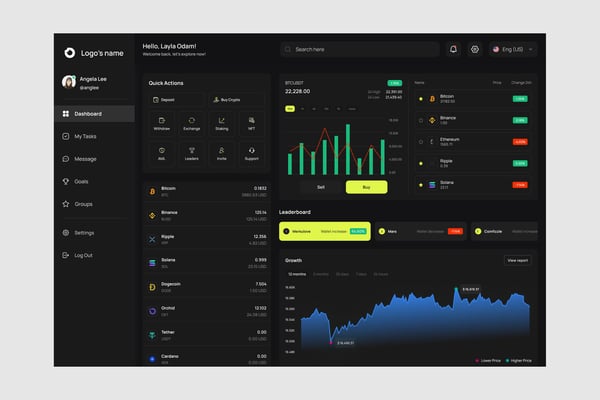Click the Dogecoin icon in the holdings list
600x400 pixels.
[x=152, y=287]
